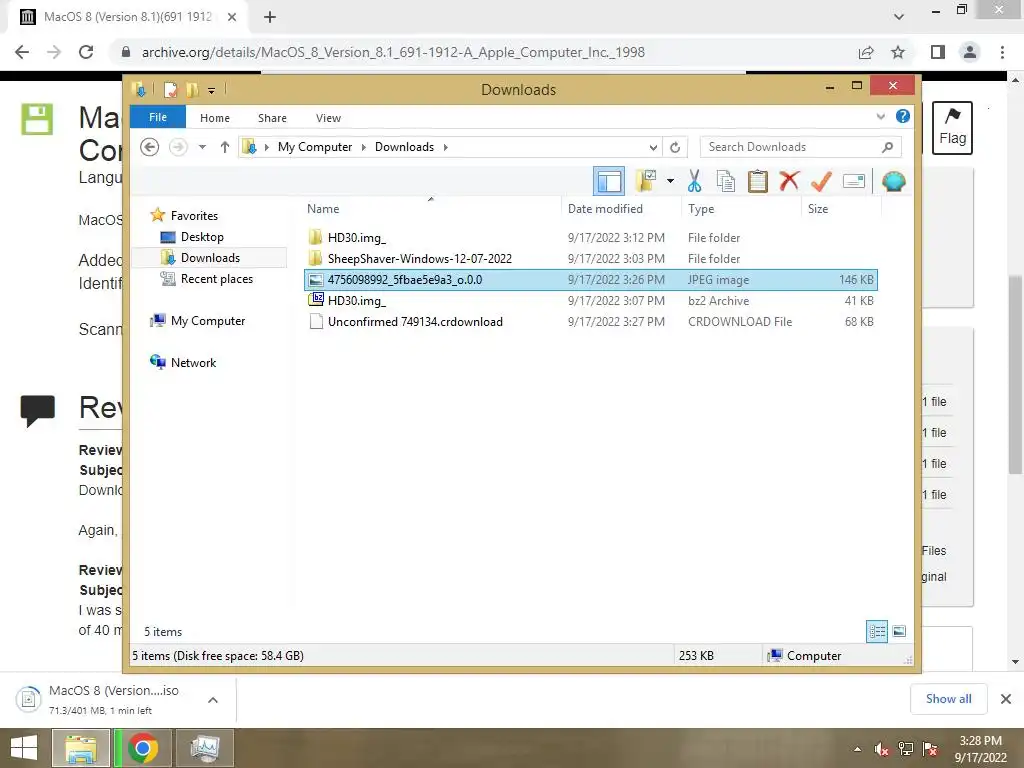The height and width of the screenshot is (768, 1024).
Task: Click the search magnifier icon in Explorer
Action: (887, 147)
